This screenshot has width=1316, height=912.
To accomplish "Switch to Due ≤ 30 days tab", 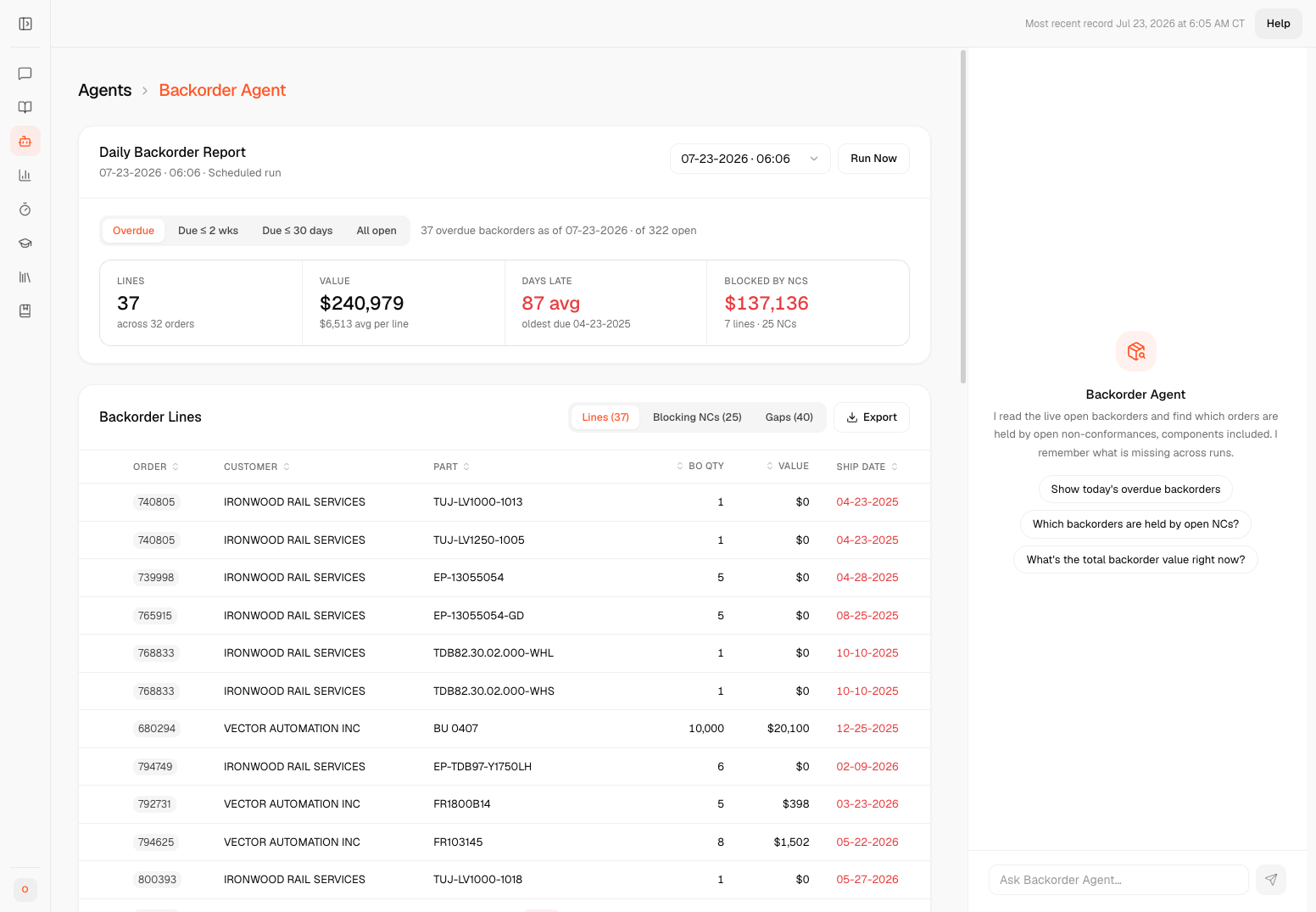I will coord(297,231).
